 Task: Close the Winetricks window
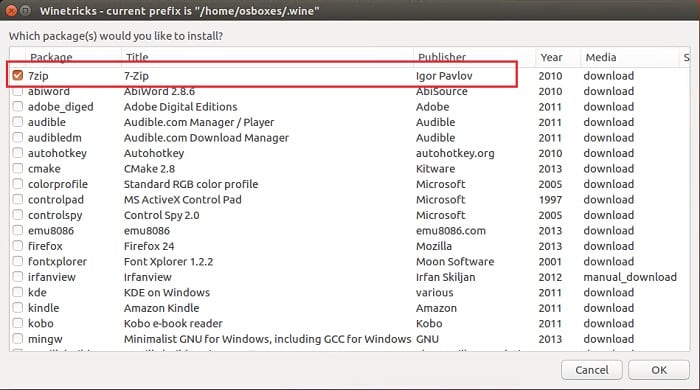pos(11,10)
